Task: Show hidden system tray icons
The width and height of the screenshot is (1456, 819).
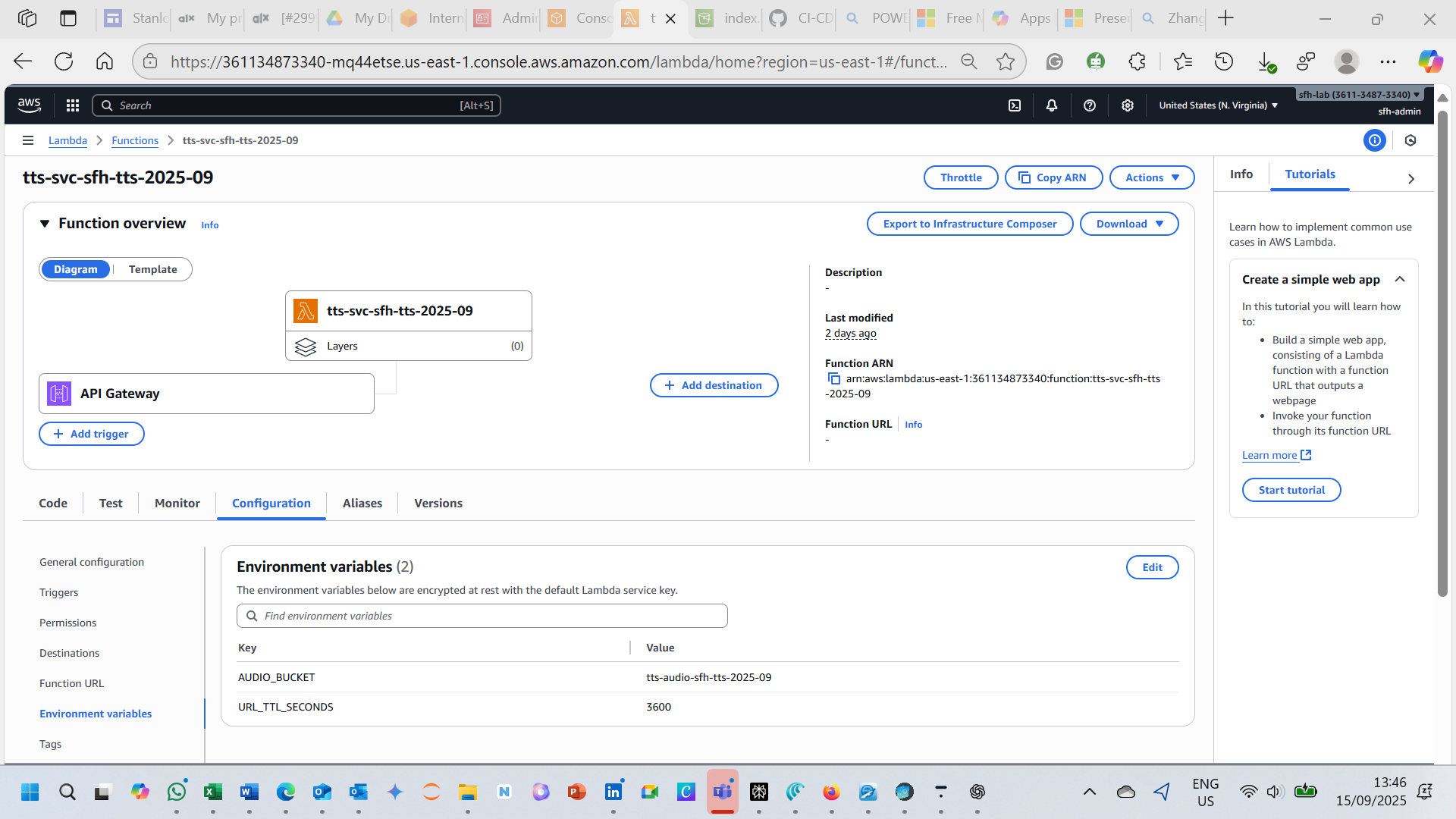Action: click(x=1090, y=792)
